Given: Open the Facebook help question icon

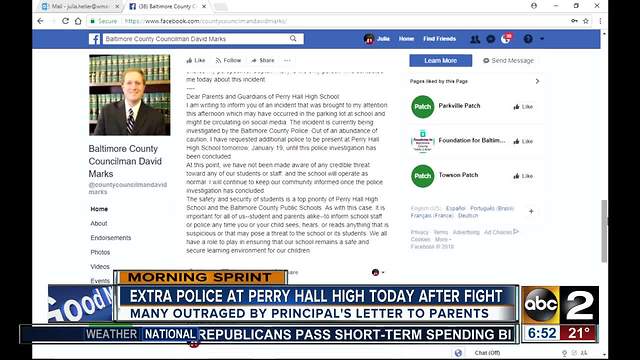Looking at the screenshot, I should (528, 39).
